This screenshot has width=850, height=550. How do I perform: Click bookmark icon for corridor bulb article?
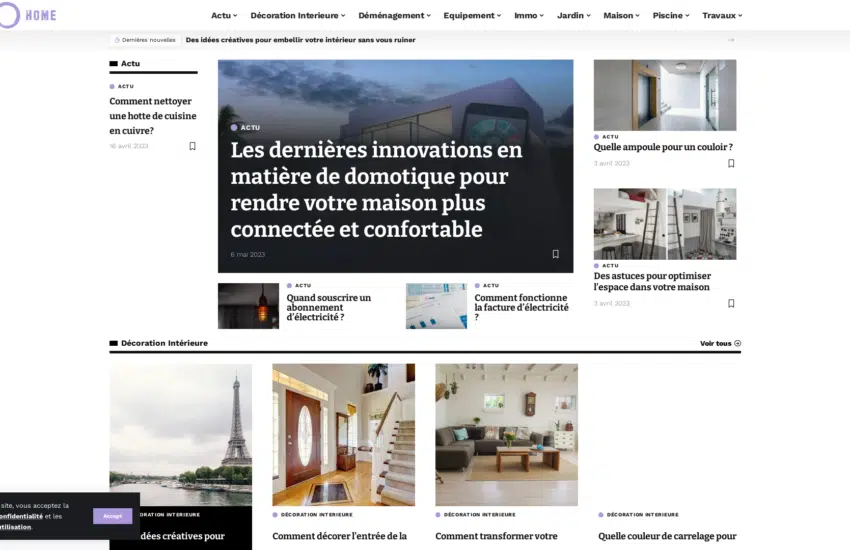tap(730, 163)
